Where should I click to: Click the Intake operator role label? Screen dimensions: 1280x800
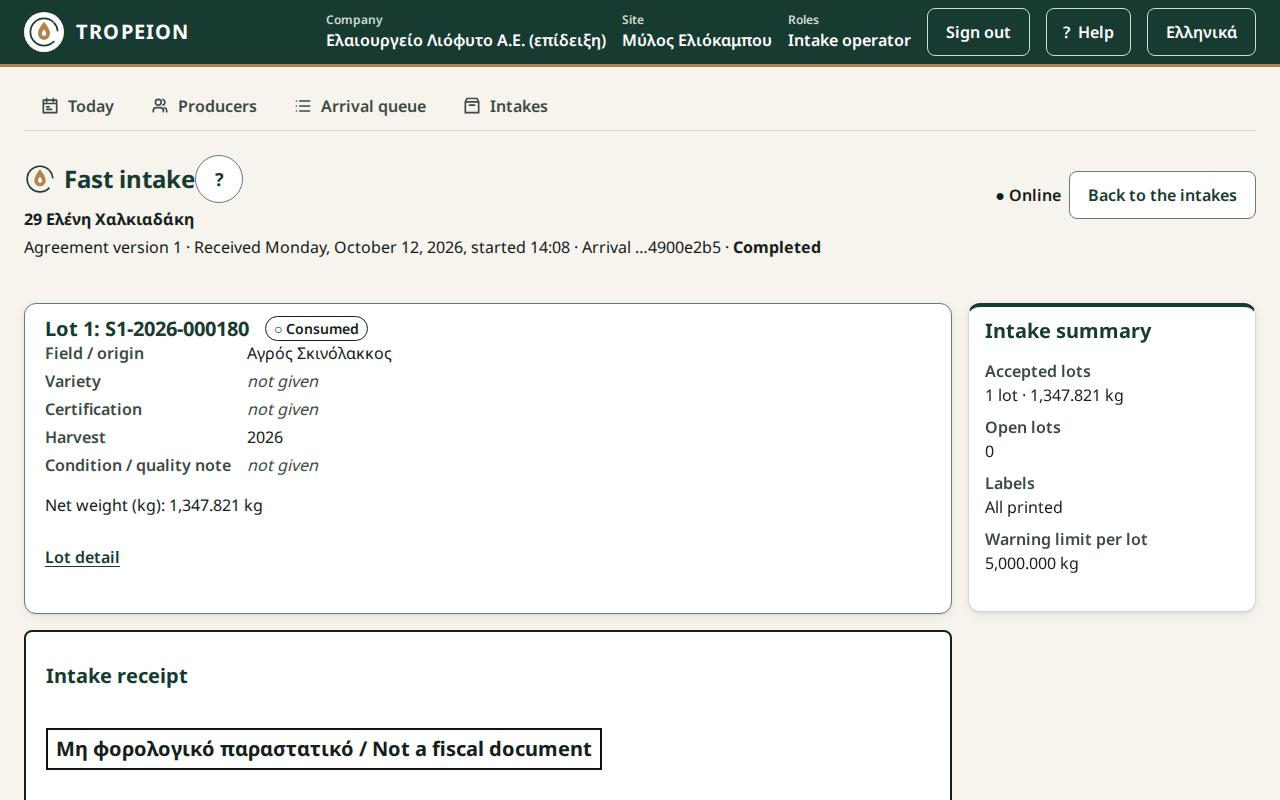coord(849,40)
